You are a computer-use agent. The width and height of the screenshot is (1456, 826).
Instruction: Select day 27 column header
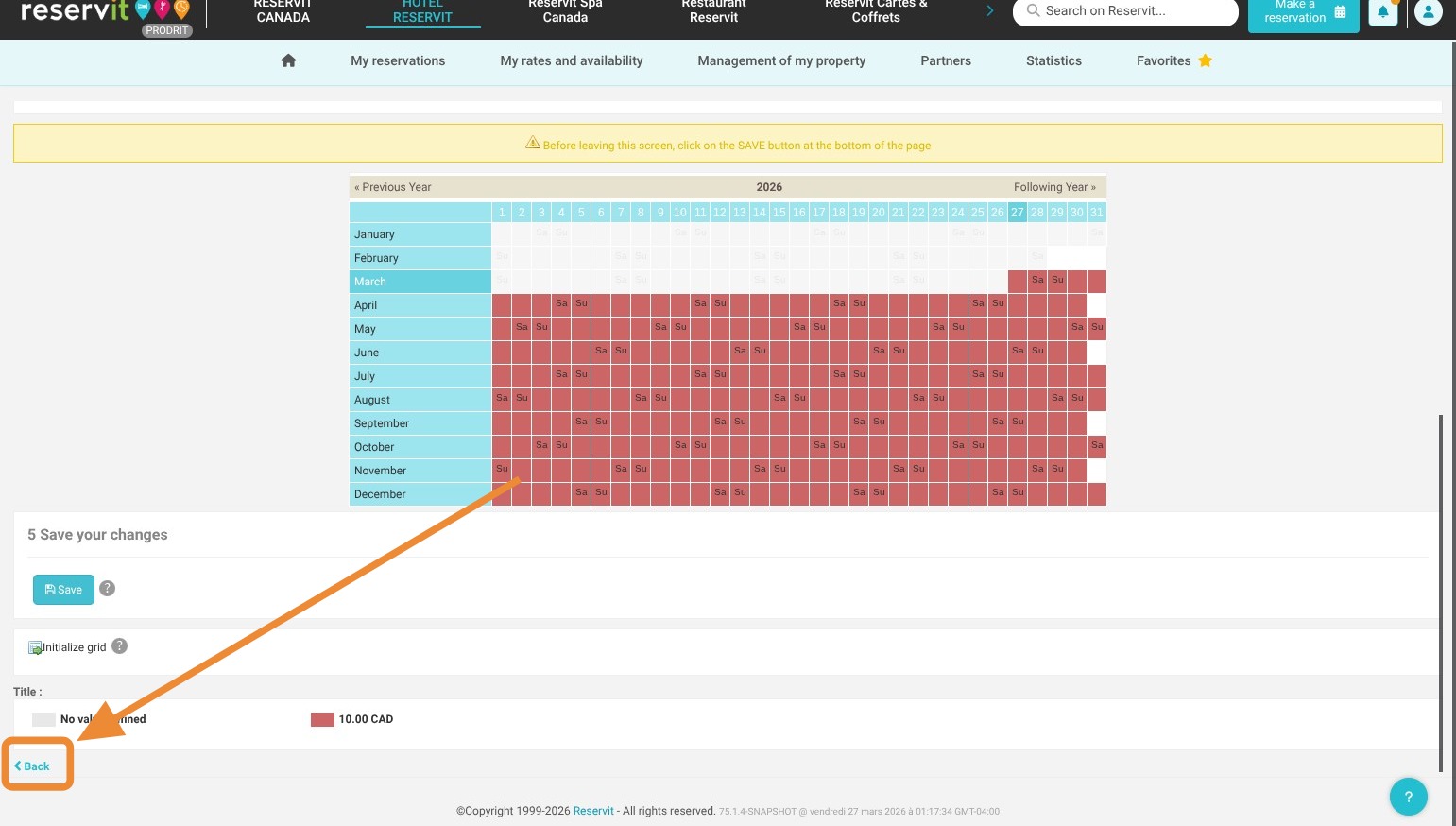click(x=1017, y=213)
